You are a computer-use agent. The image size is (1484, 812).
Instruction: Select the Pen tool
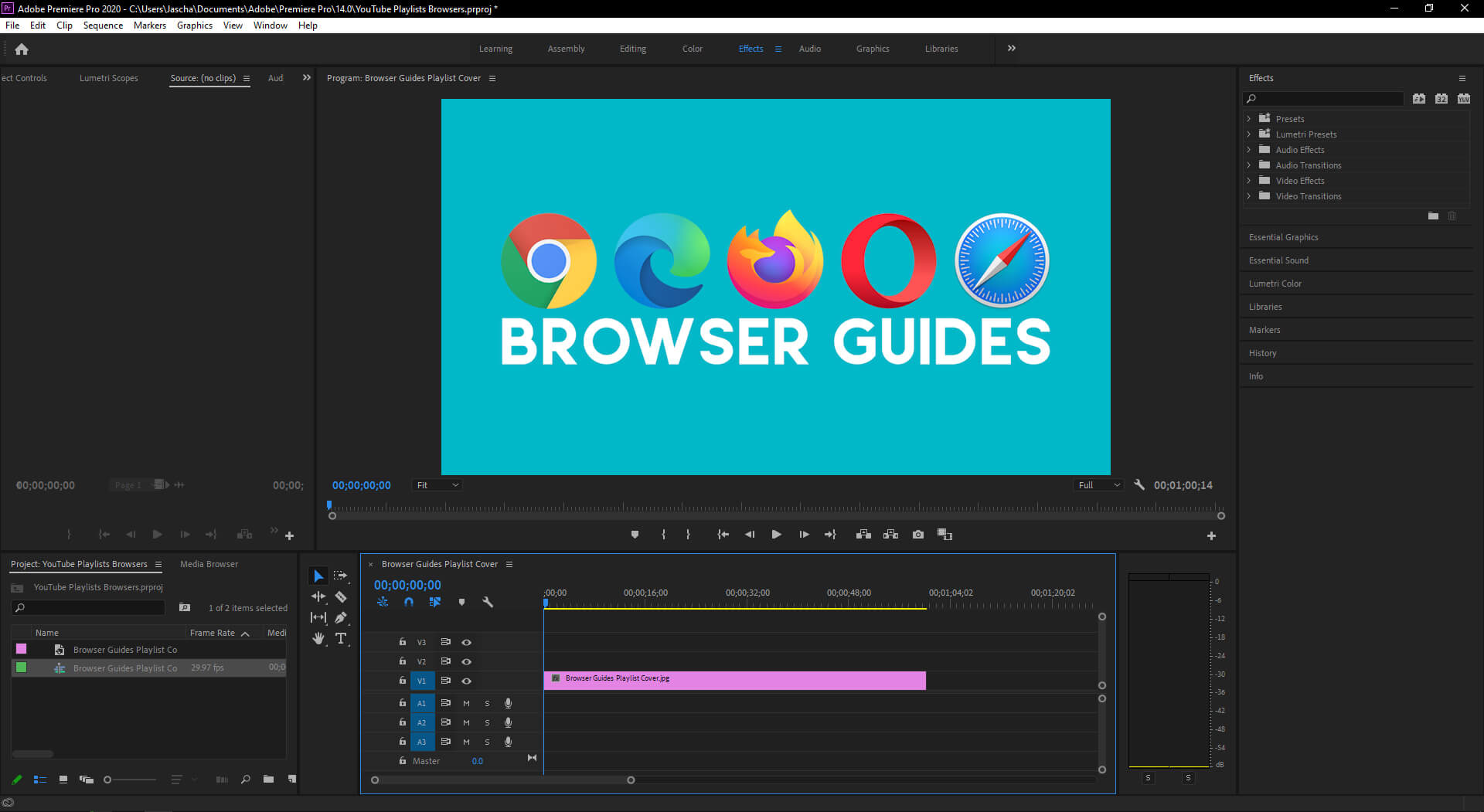point(341,617)
